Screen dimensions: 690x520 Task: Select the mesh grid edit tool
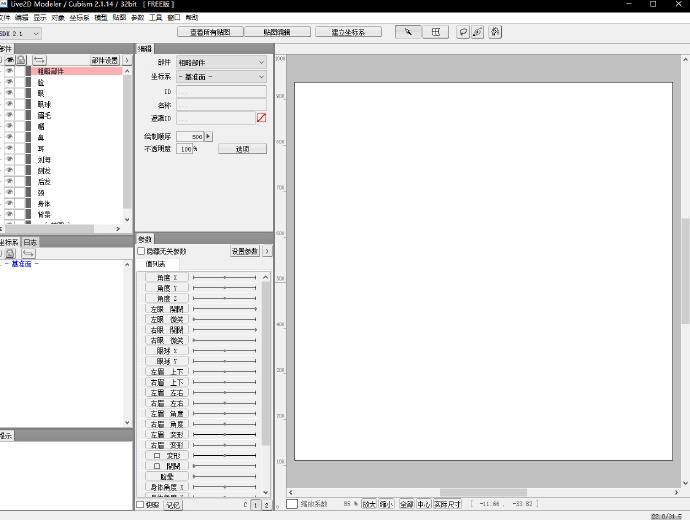coord(436,32)
